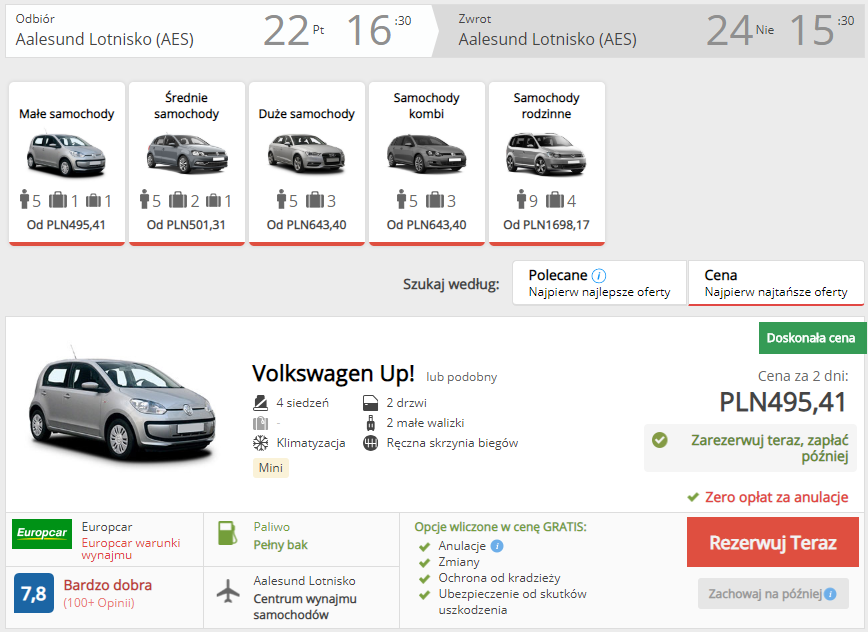The height and width of the screenshot is (632, 868).
Task: Sort by Cena tab
Action: (x=775, y=283)
